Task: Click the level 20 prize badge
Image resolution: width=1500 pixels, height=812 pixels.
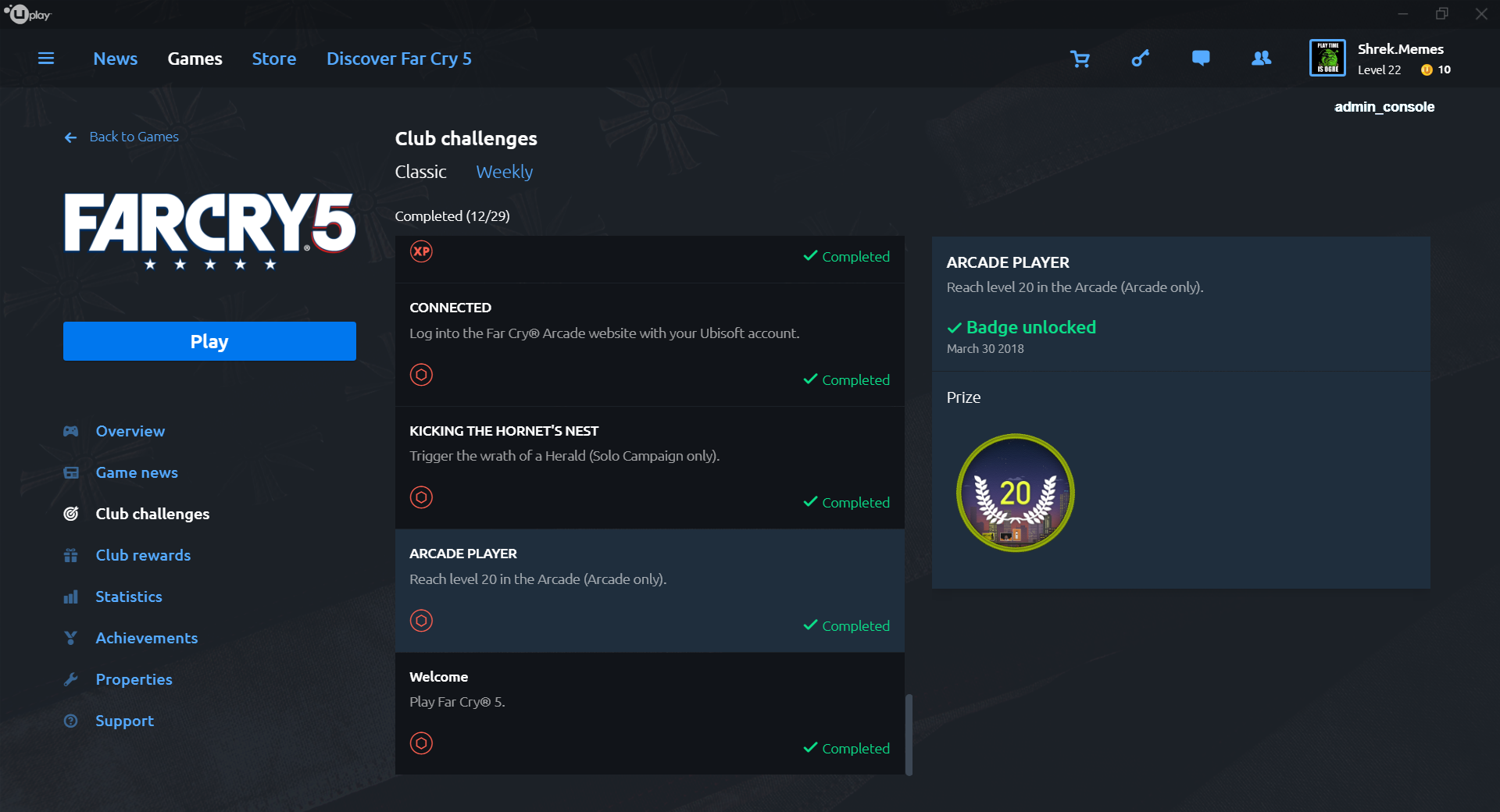Action: pos(1016,493)
